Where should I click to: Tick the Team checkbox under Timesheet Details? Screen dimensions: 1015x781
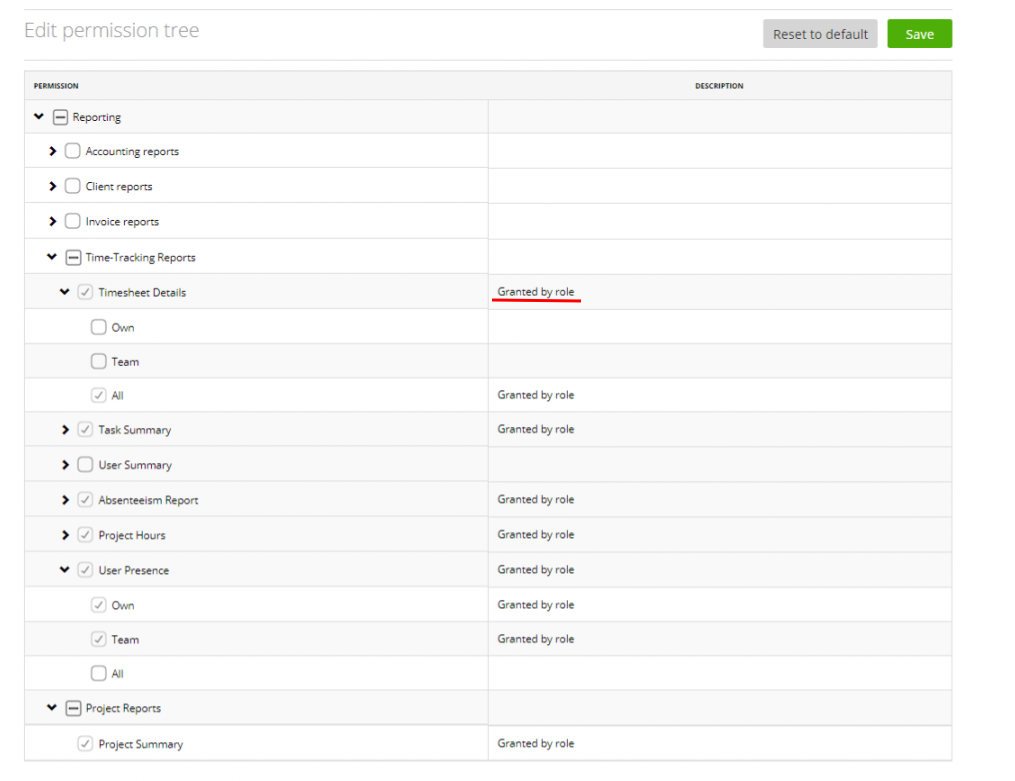pos(98,361)
